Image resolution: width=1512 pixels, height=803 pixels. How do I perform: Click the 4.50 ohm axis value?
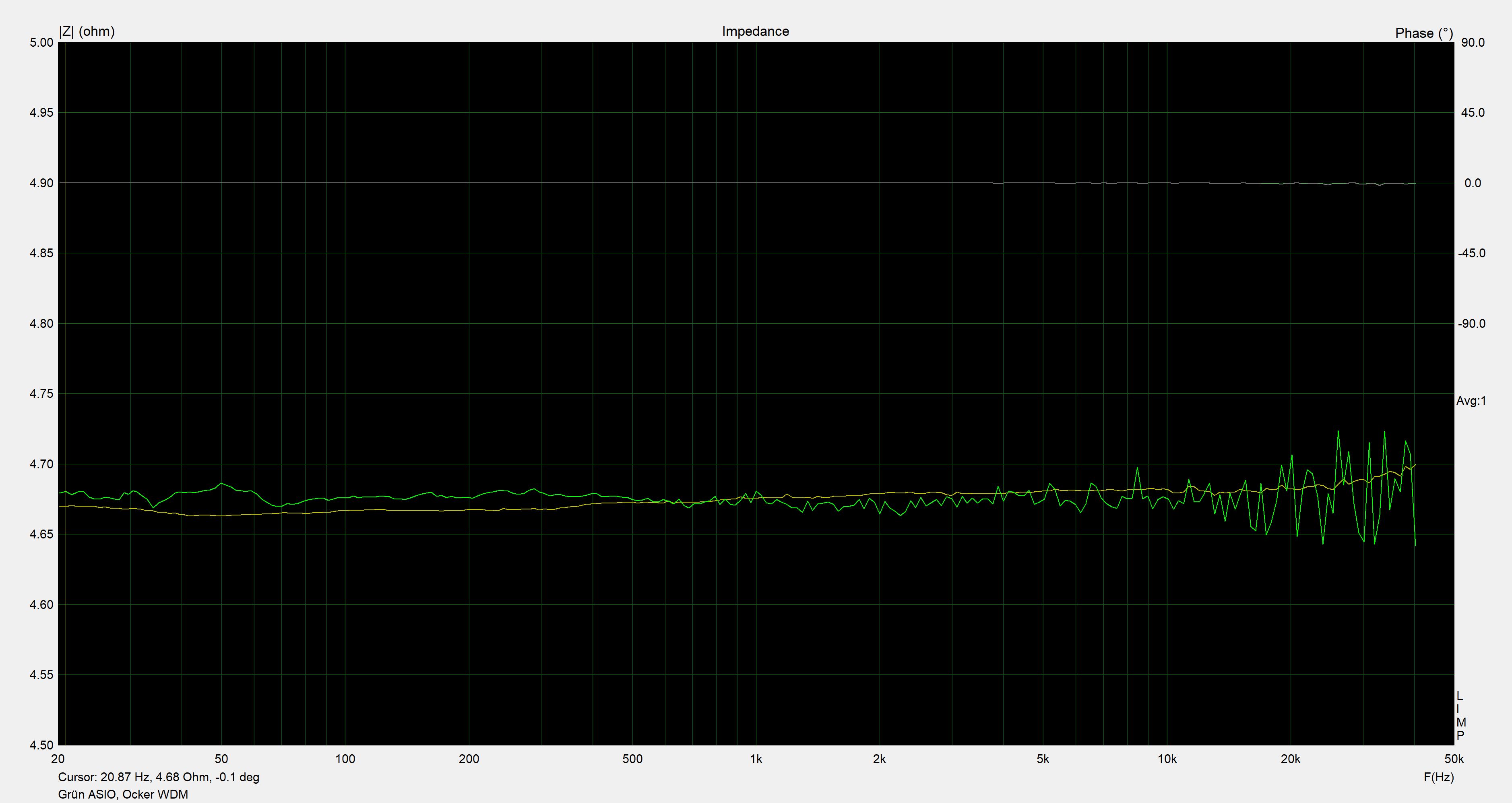pyautogui.click(x=41, y=745)
